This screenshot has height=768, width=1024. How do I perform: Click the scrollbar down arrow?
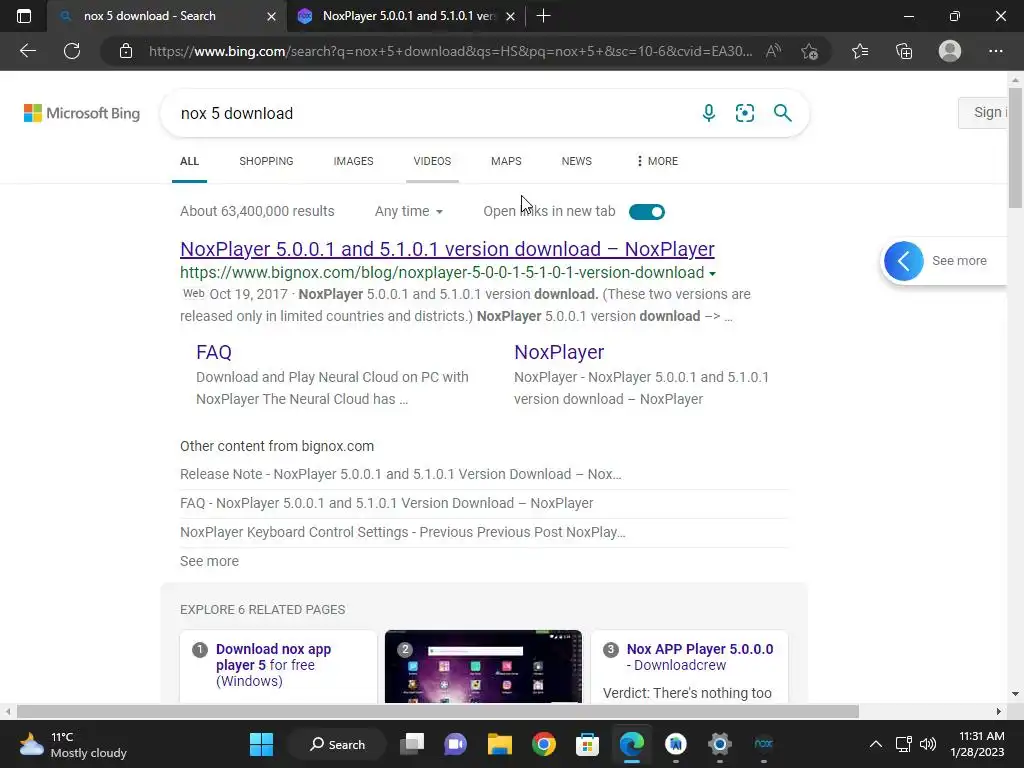pyautogui.click(x=1015, y=694)
